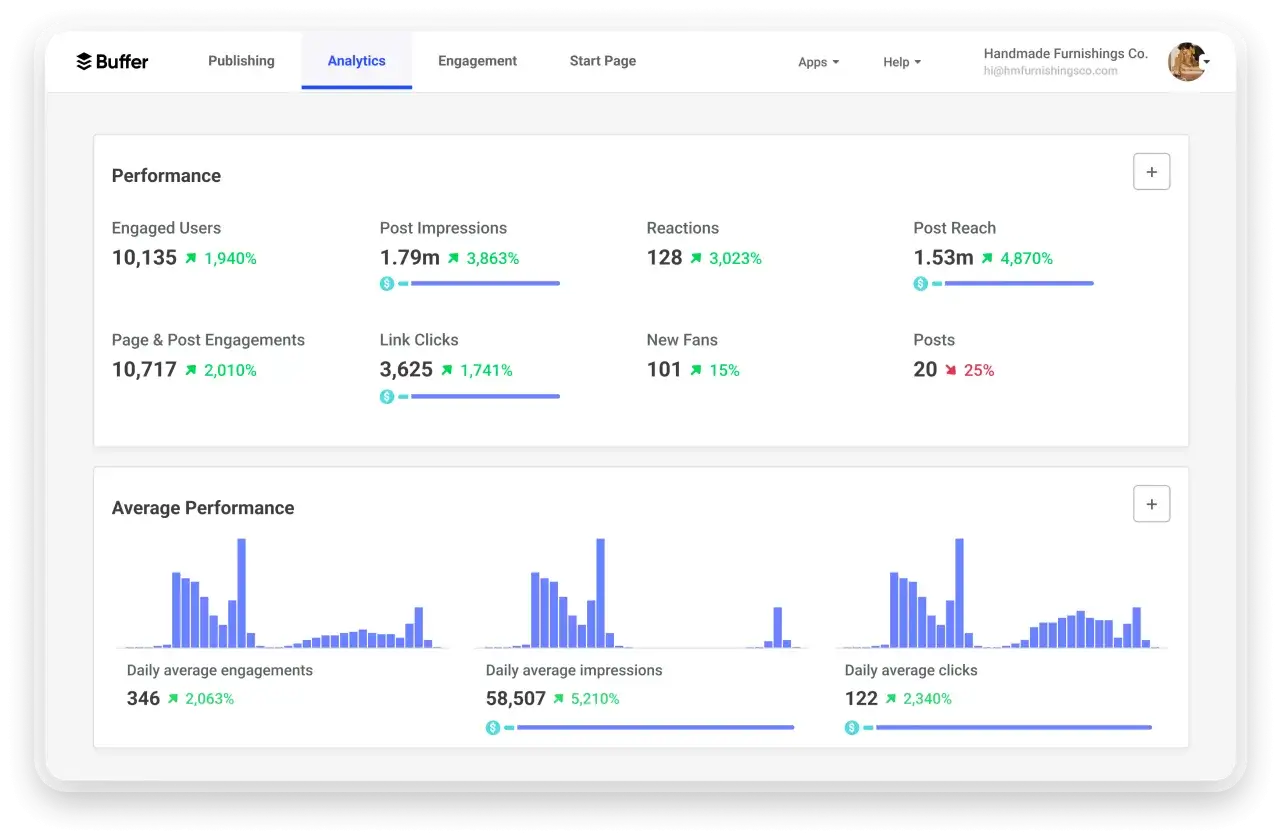Click the green arrow beside Page & Post Engagements 2,010%
The image size is (1280, 839).
190,370
